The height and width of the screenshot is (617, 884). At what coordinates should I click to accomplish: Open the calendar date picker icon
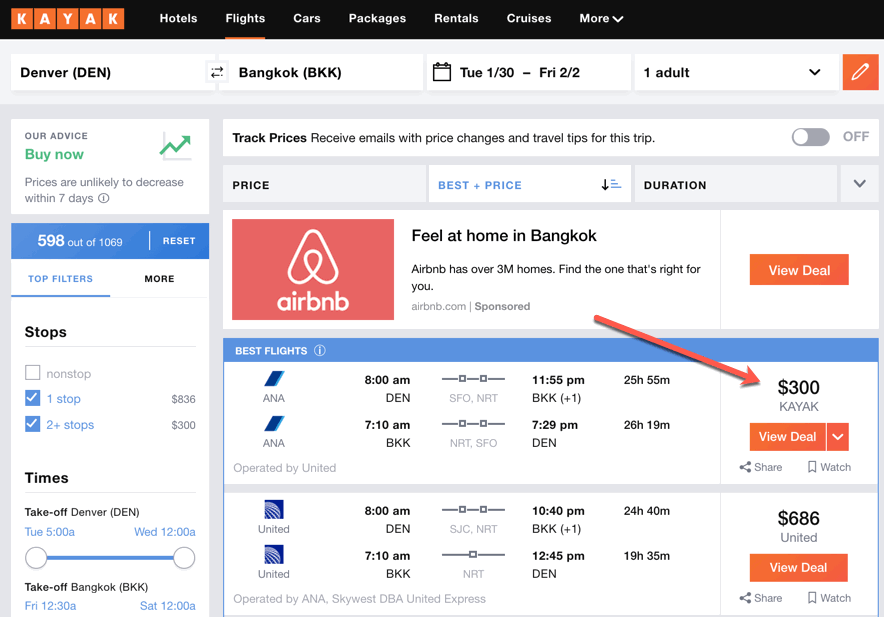[441, 72]
